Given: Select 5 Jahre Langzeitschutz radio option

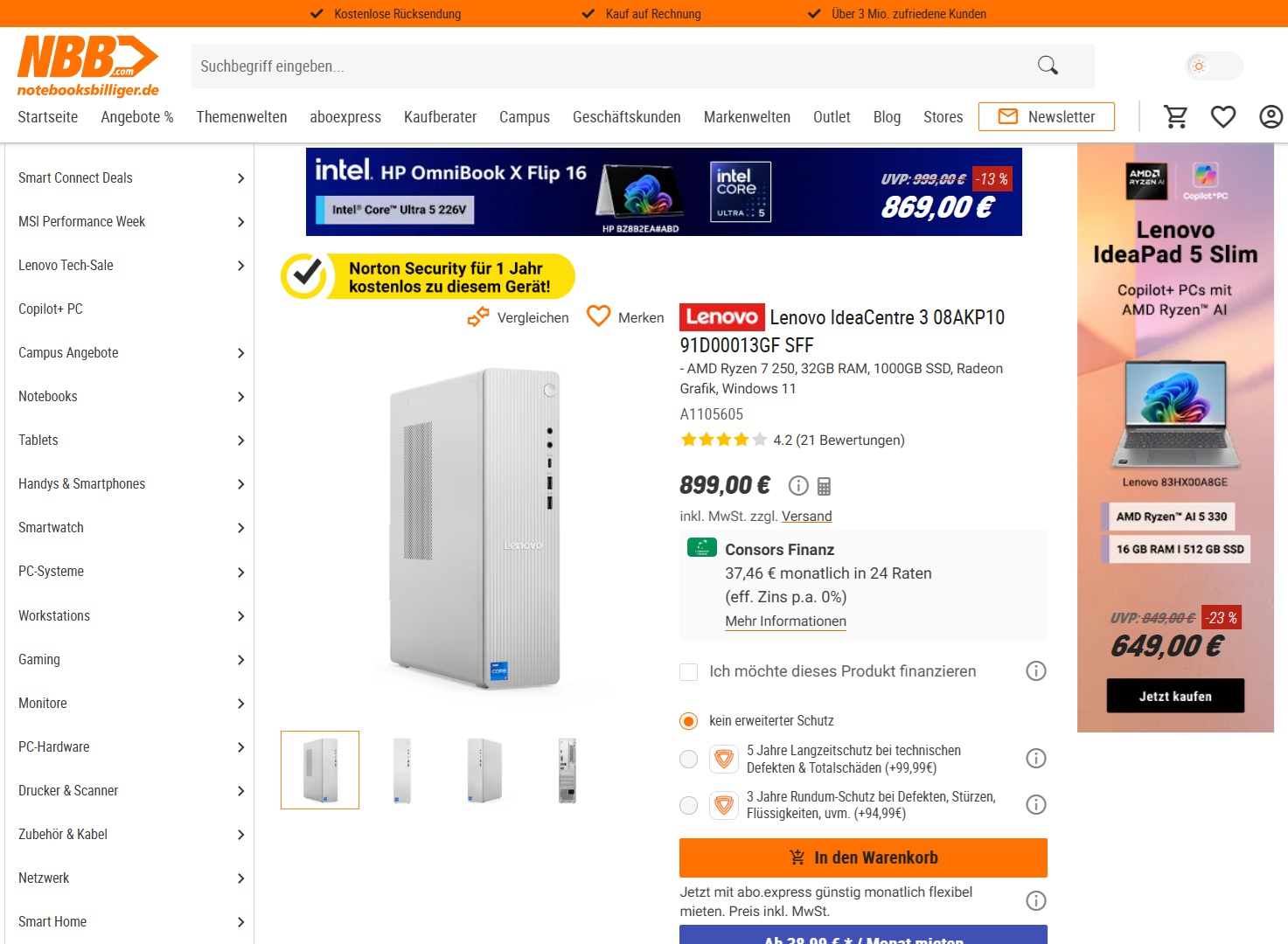Looking at the screenshot, I should click(689, 759).
